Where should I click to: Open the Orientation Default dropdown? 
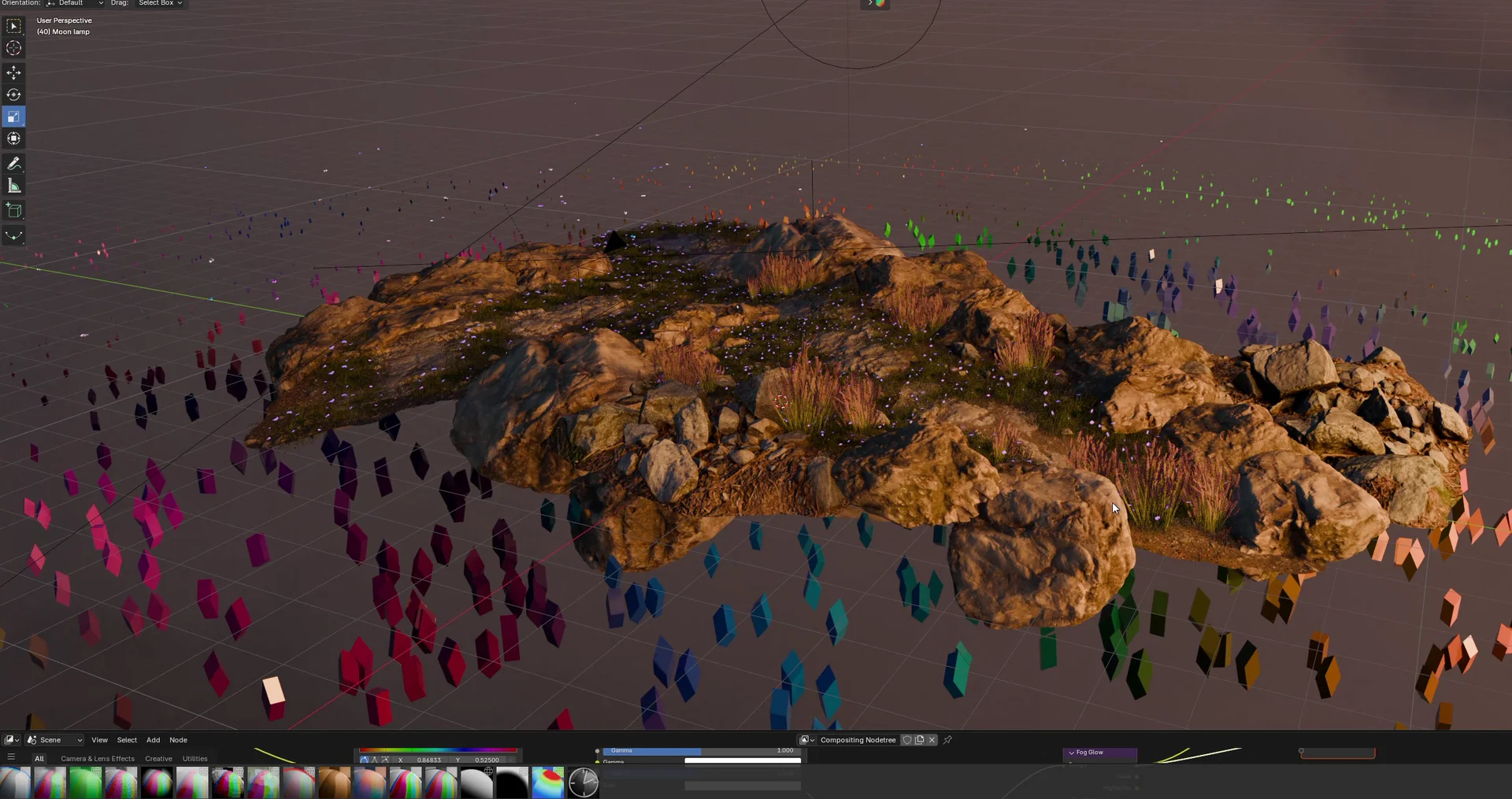[x=75, y=3]
